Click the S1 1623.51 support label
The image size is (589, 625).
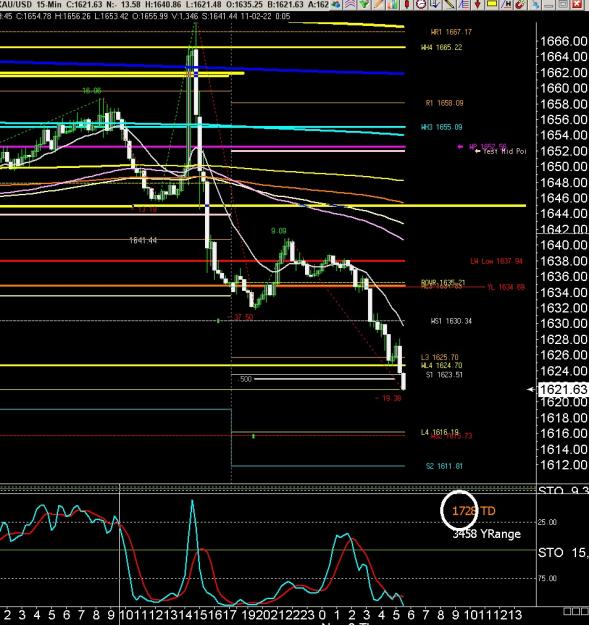444,375
